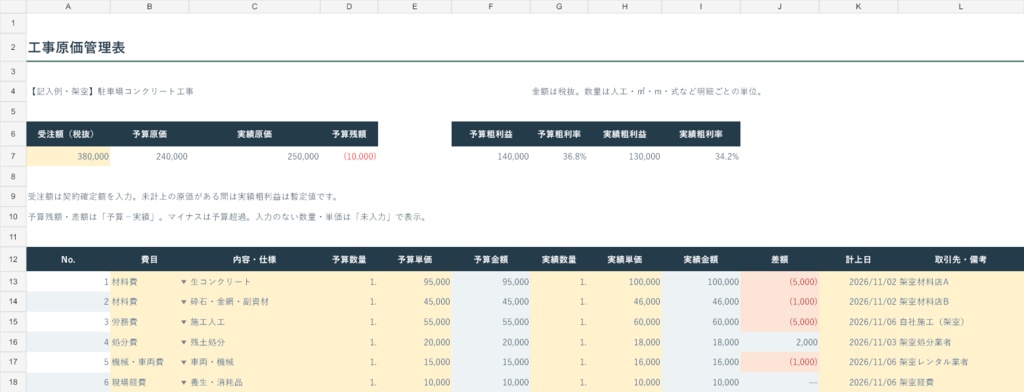Click the 予算原価 value 240,000

click(x=150, y=157)
